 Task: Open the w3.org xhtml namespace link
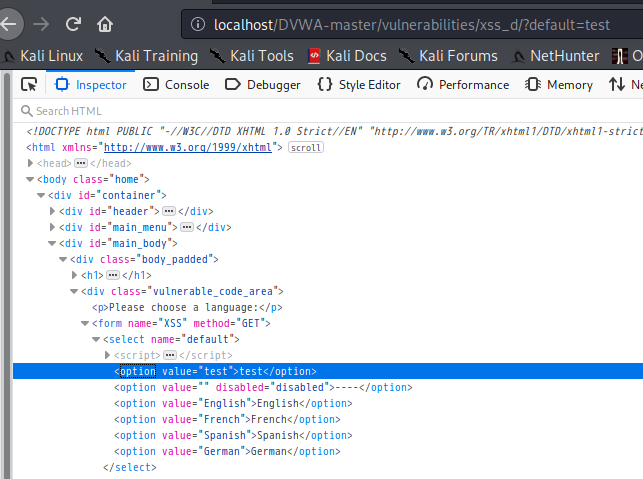click(188, 147)
